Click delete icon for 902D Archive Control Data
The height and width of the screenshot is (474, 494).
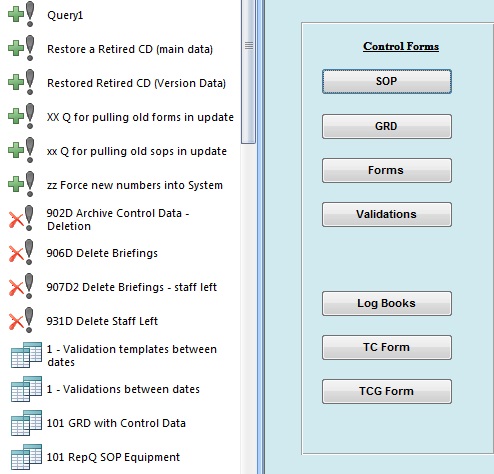[x=21, y=218]
